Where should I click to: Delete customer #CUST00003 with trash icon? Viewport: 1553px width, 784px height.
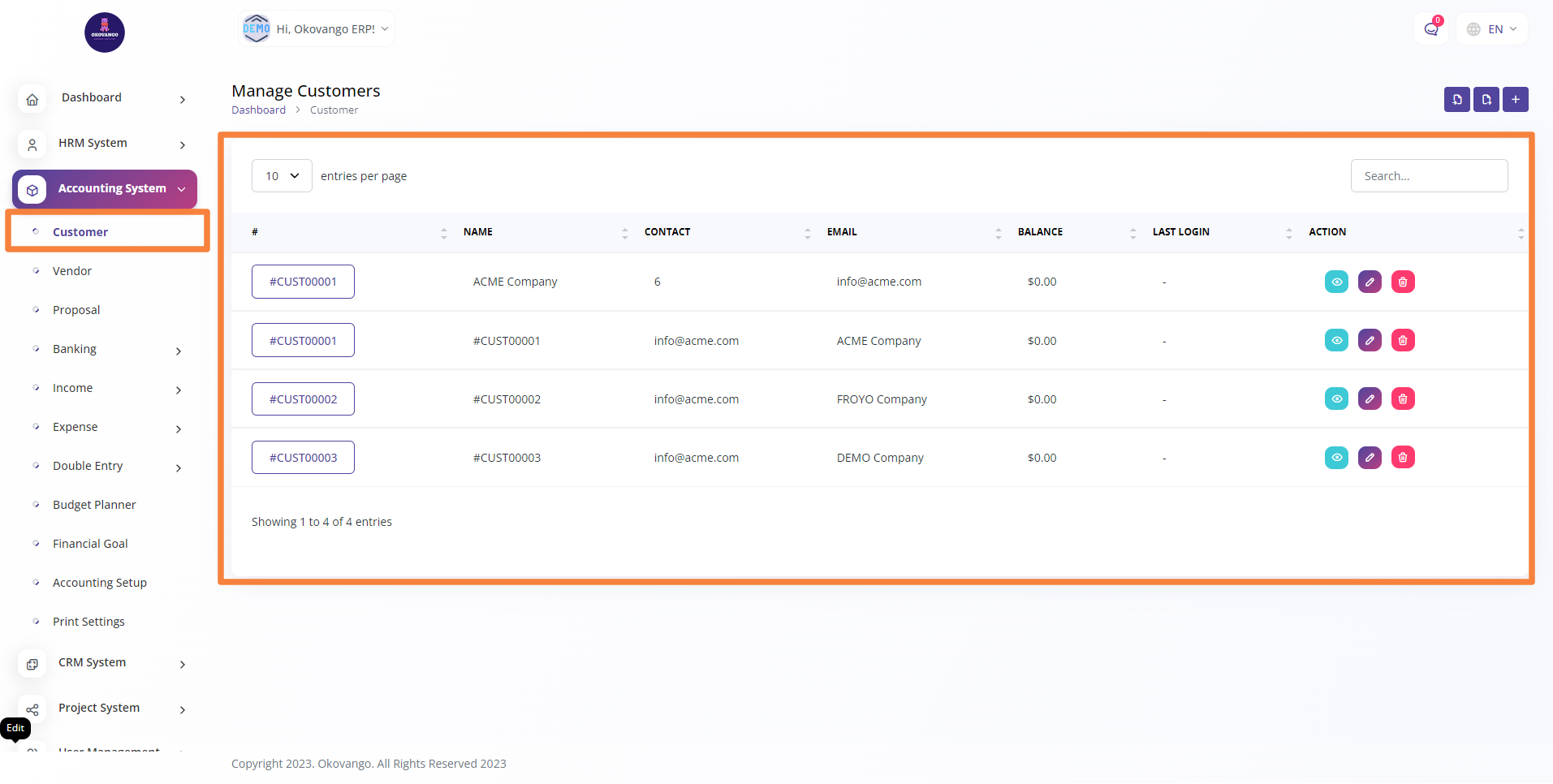click(x=1402, y=458)
